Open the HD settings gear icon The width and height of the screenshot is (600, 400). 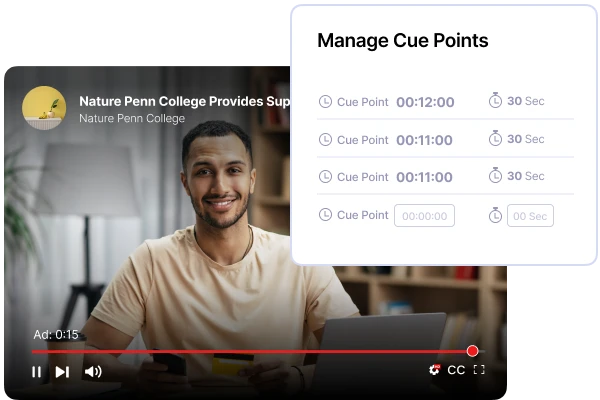pyautogui.click(x=434, y=370)
